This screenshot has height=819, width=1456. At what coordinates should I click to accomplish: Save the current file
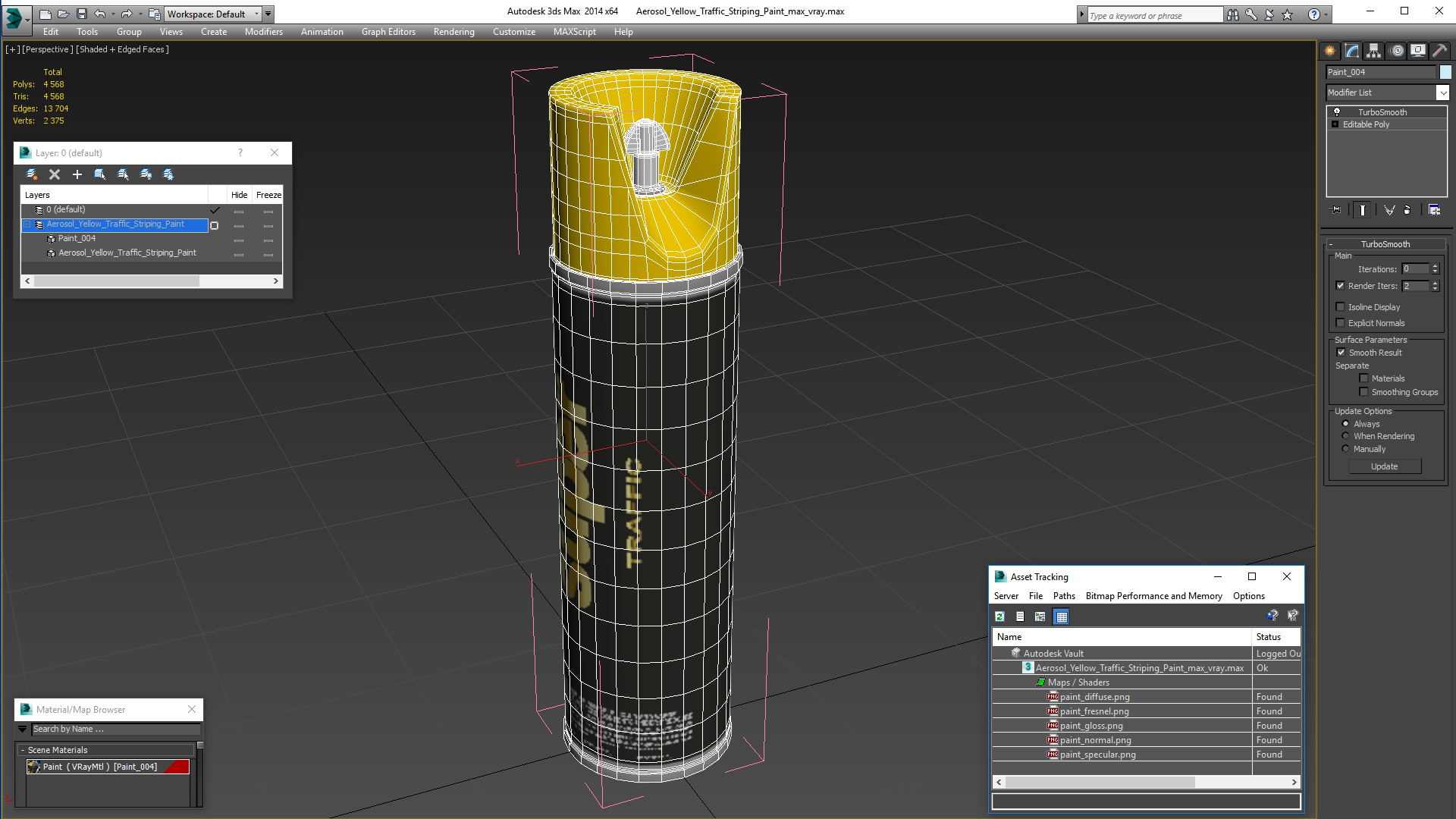[82, 14]
